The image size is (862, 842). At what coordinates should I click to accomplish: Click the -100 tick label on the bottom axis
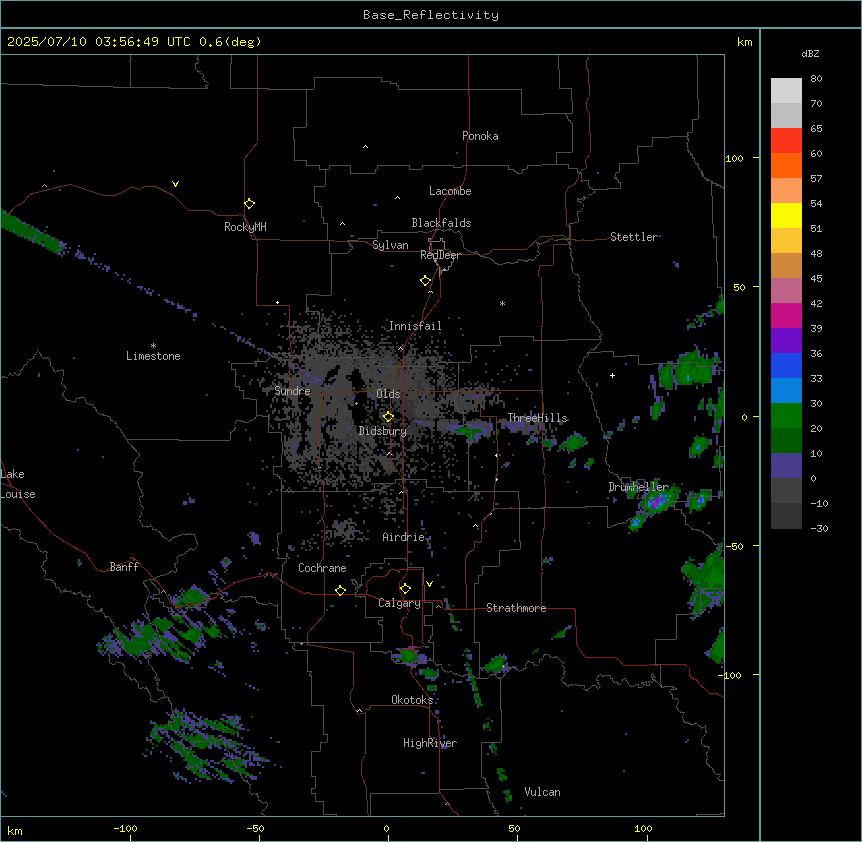point(125,828)
